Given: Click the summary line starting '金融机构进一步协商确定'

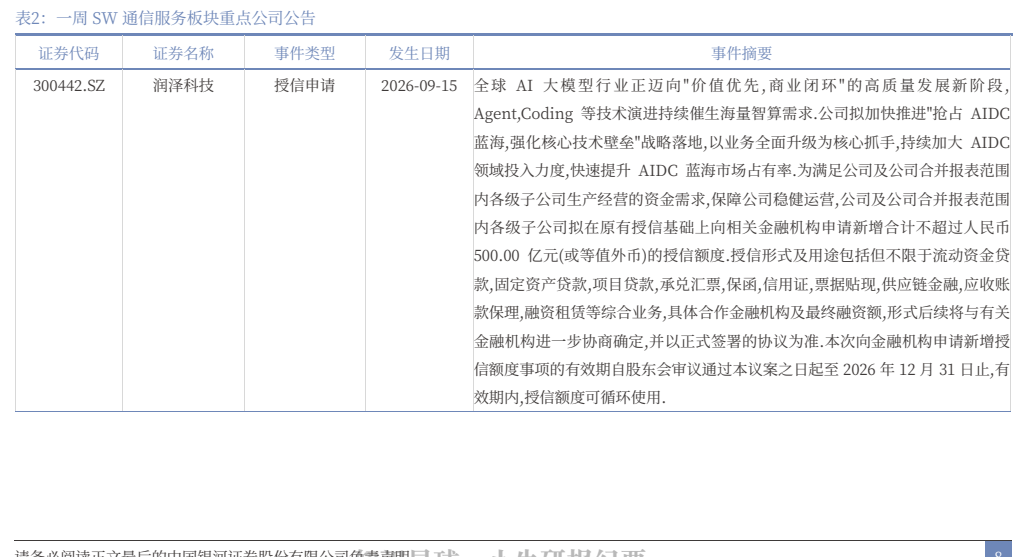Looking at the screenshot, I should (x=741, y=341).
